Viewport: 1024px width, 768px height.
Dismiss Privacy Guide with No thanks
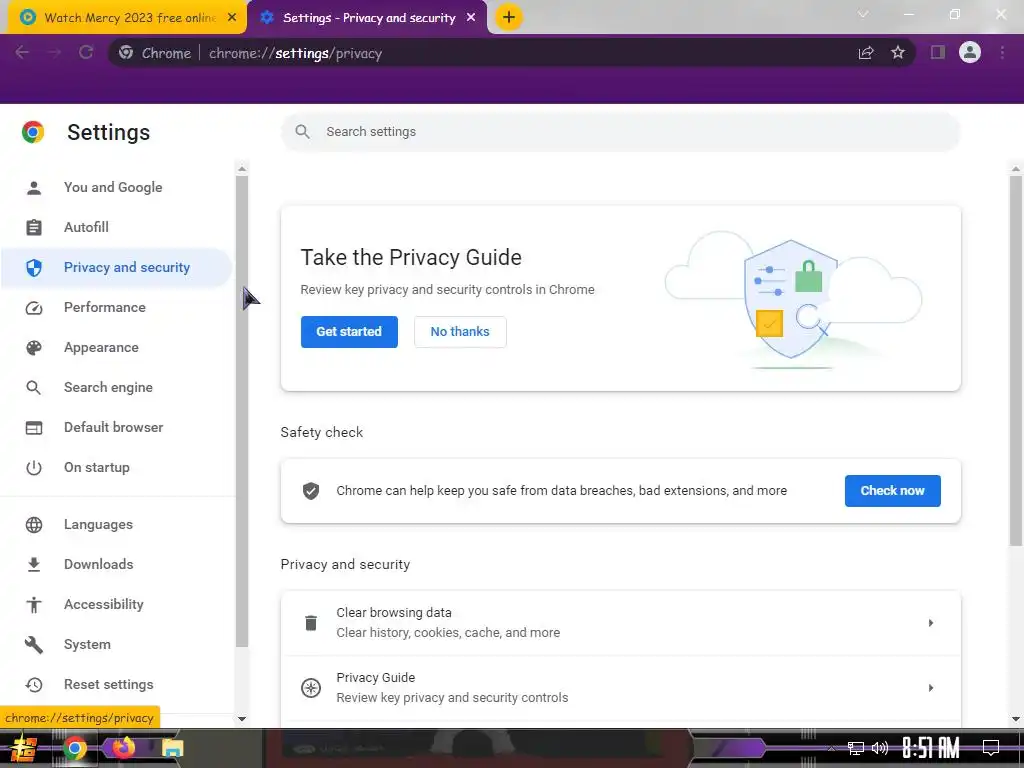pyautogui.click(x=460, y=332)
